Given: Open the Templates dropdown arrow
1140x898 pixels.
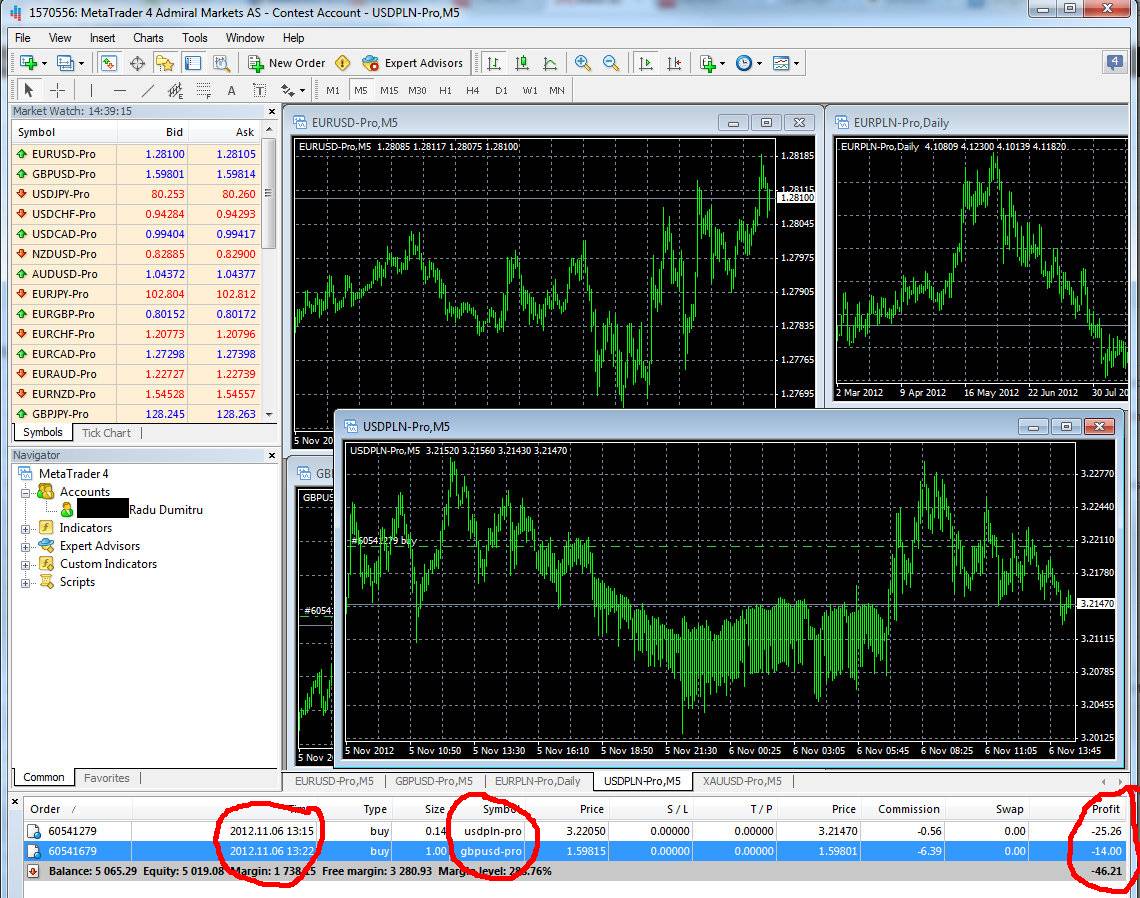Looking at the screenshot, I should click(797, 63).
